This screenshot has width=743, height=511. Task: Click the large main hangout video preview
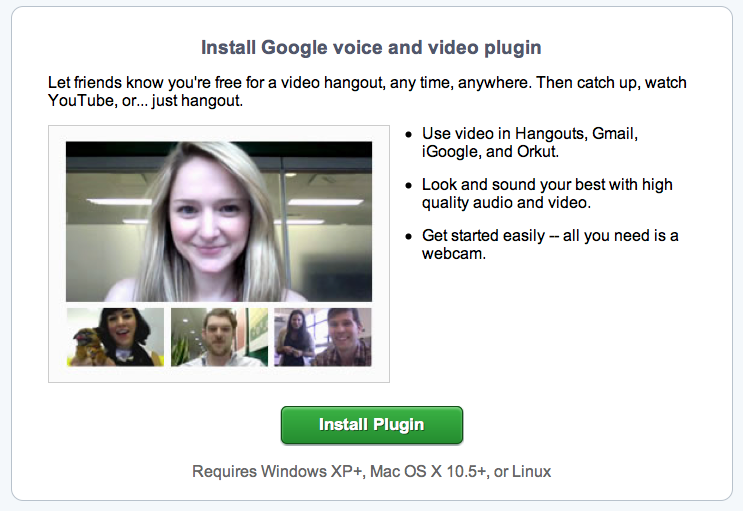coord(219,221)
